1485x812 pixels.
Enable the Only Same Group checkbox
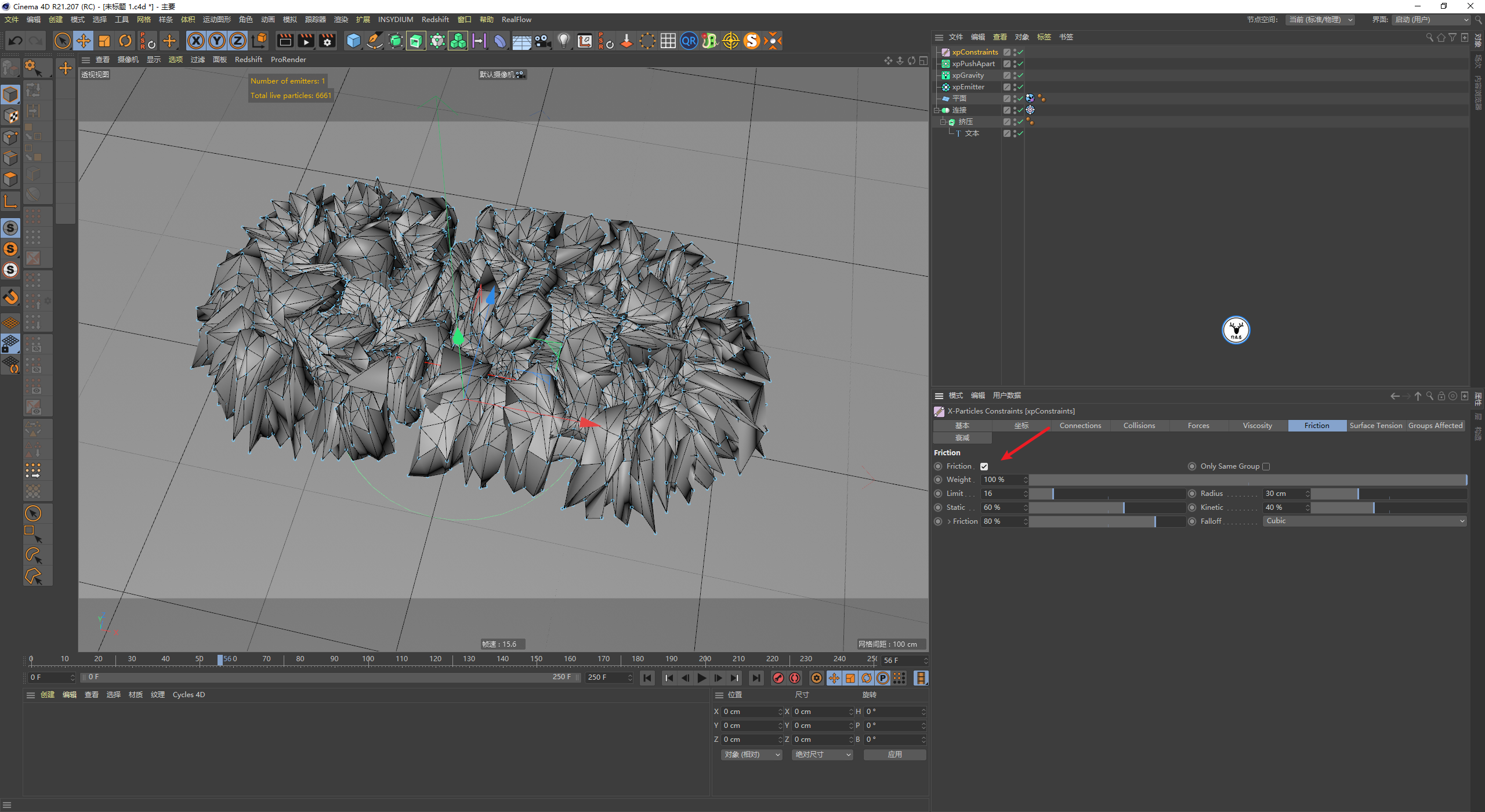pyautogui.click(x=1266, y=466)
